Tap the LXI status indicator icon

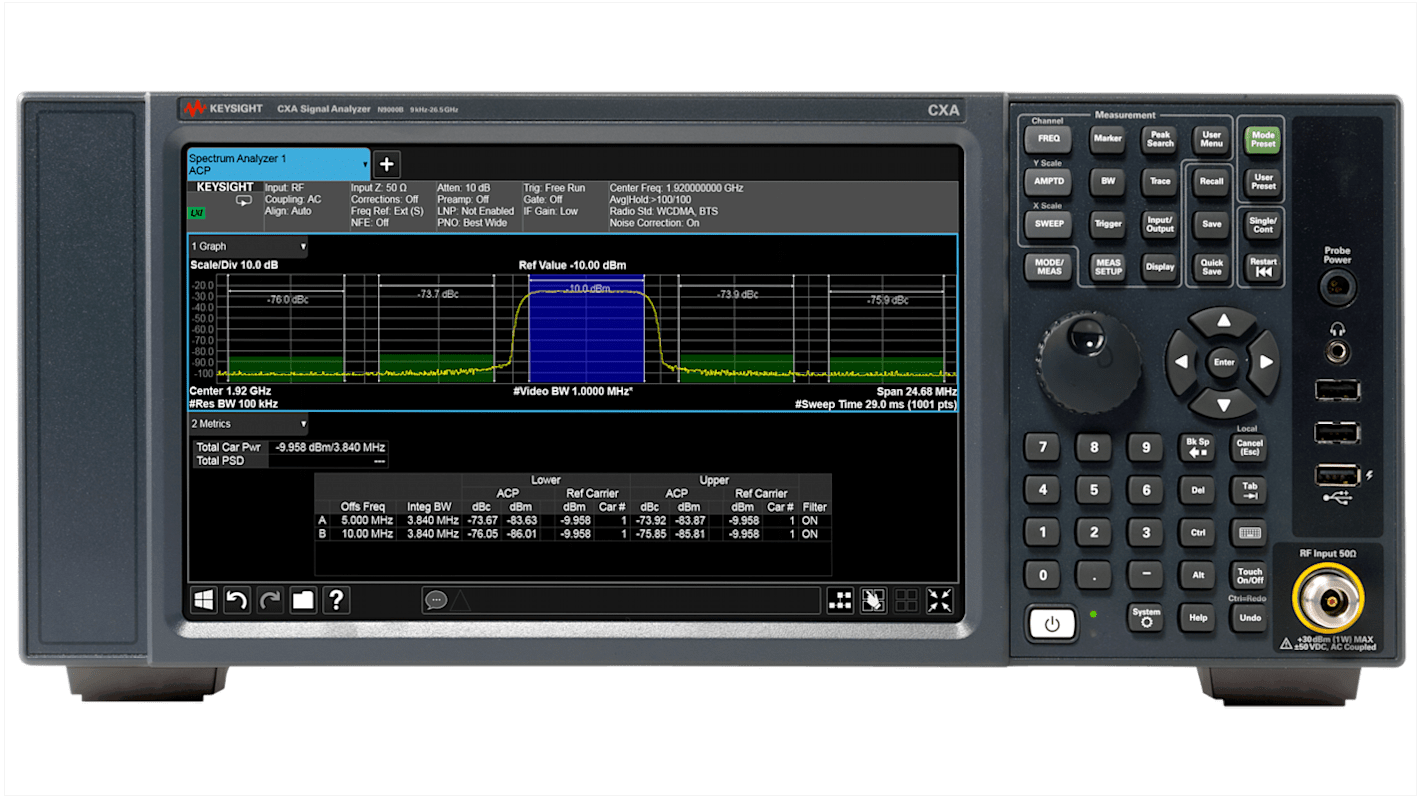click(x=198, y=213)
